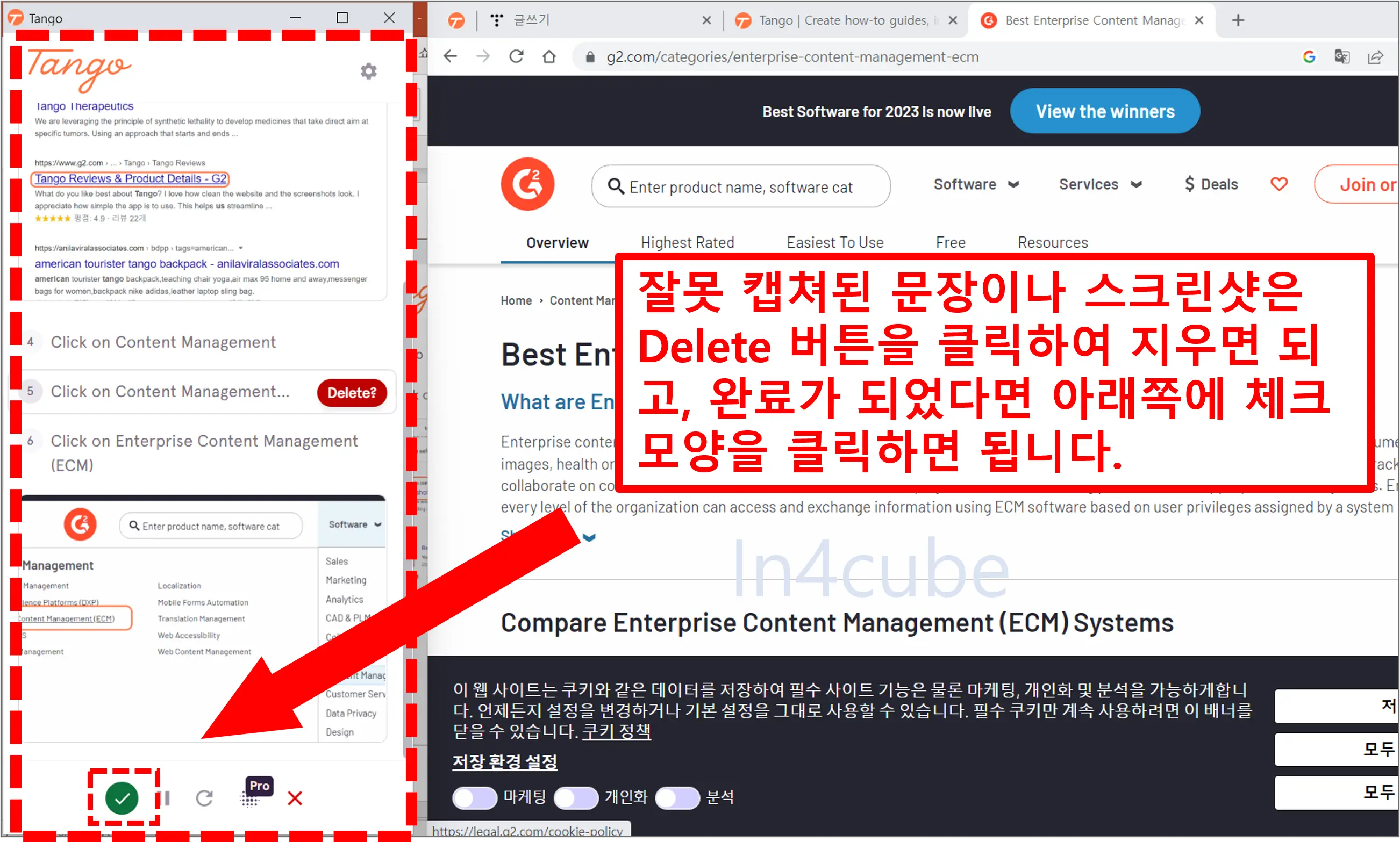Image resolution: width=1400 pixels, height=842 pixels.
Task: Switch to the Resources tab
Action: pyautogui.click(x=1053, y=243)
